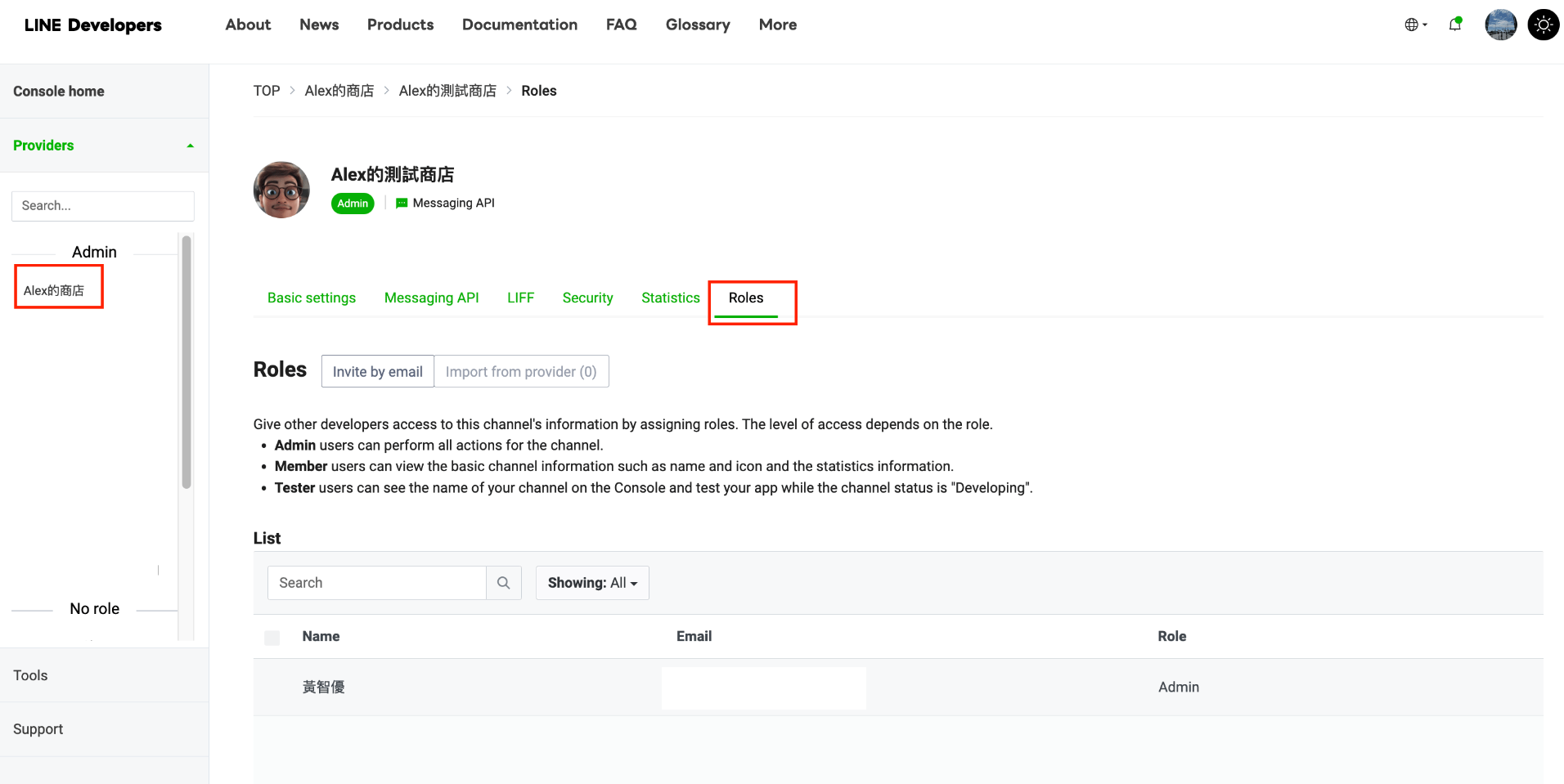The image size is (1564, 784).
Task: Expand the More menu
Action: (778, 25)
